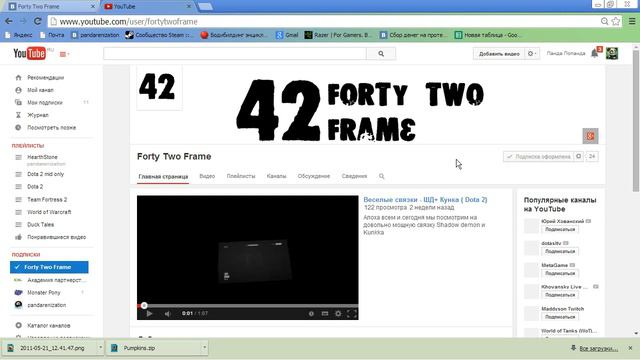Viewport: 640px width, 360px height.
Task: Reload the page
Action: (38, 21)
